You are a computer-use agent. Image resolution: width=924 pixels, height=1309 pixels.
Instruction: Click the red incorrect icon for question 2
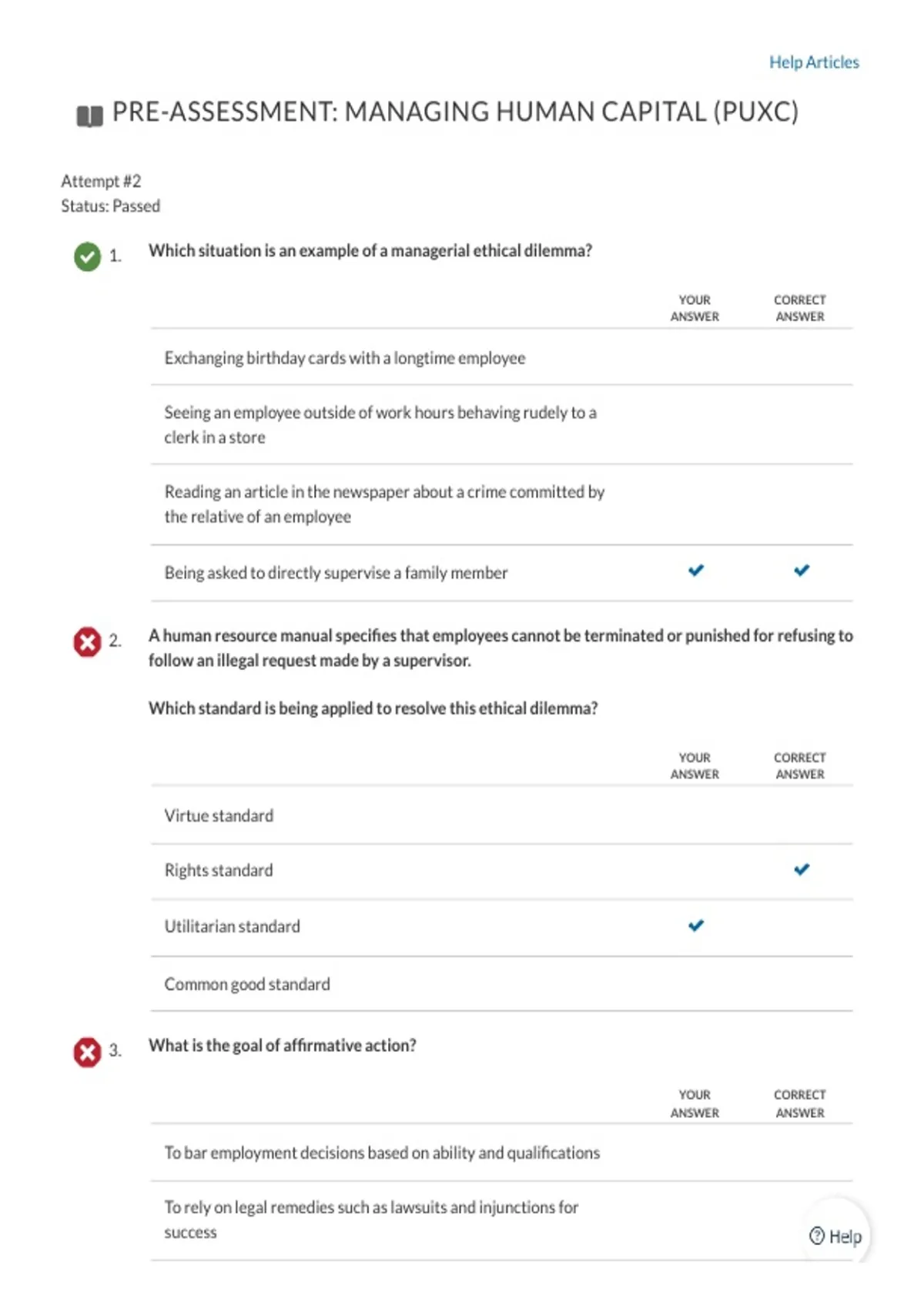tap(87, 641)
